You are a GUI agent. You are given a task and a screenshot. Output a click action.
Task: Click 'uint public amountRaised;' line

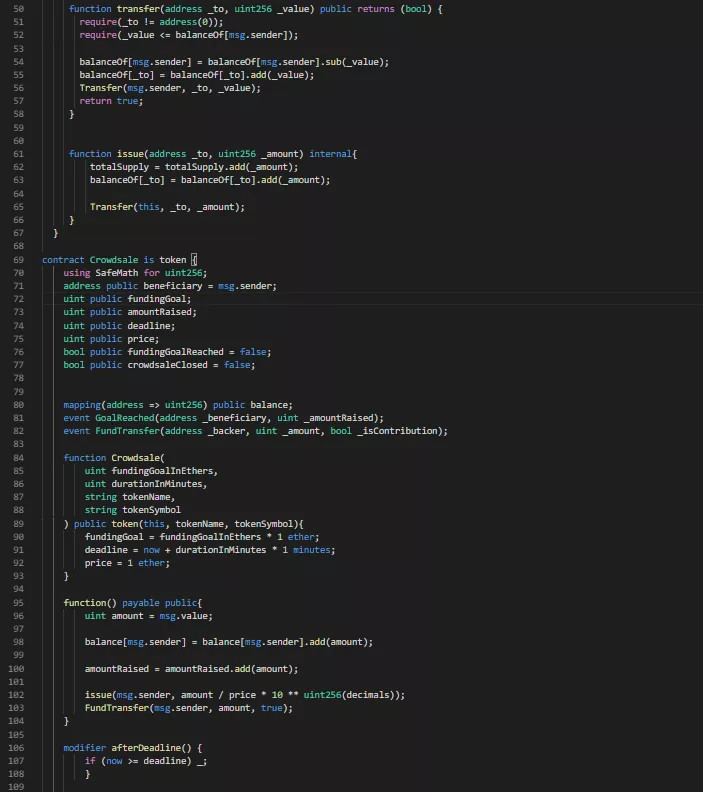[x=130, y=312]
